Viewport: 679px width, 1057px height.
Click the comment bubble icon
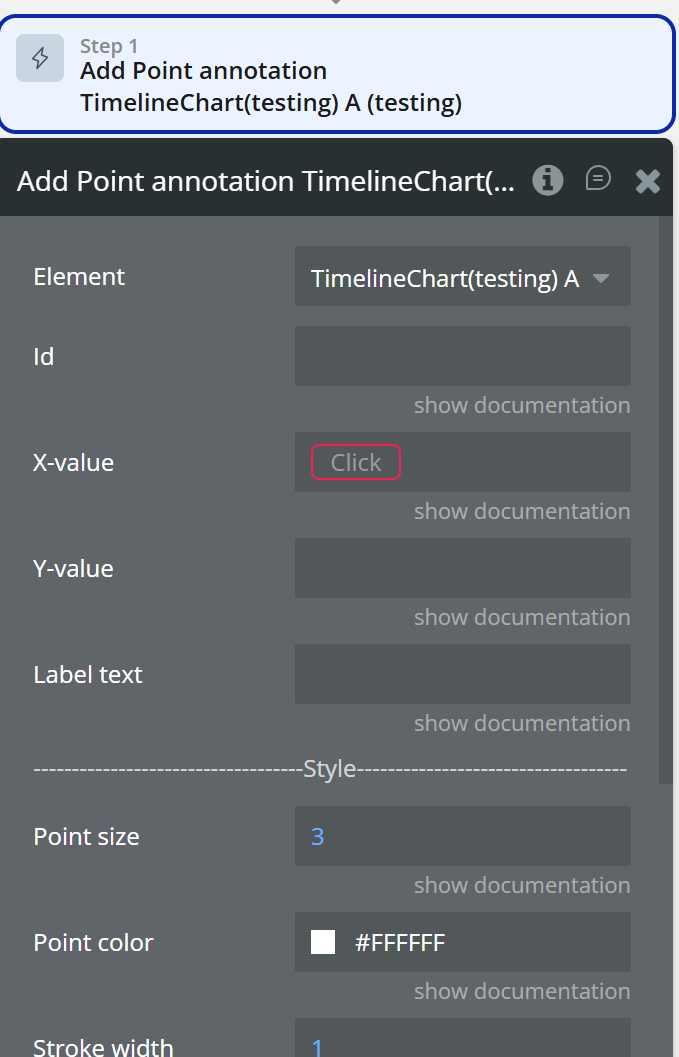(x=598, y=179)
